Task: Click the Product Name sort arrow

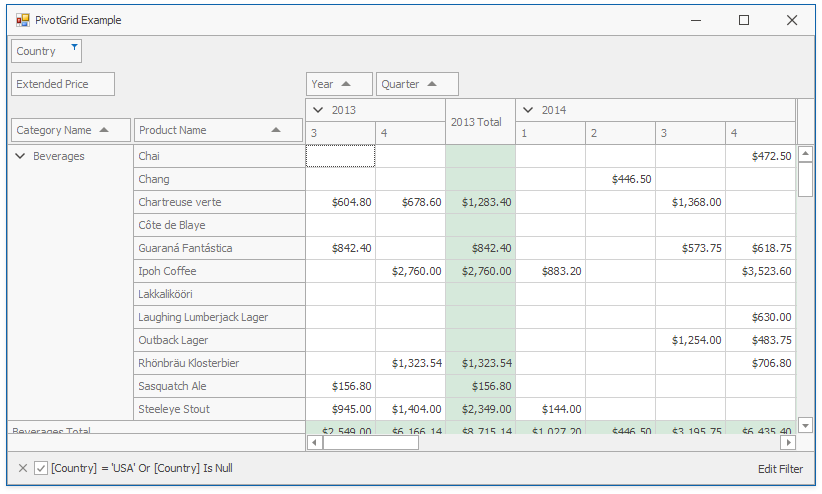Action: [x=276, y=130]
